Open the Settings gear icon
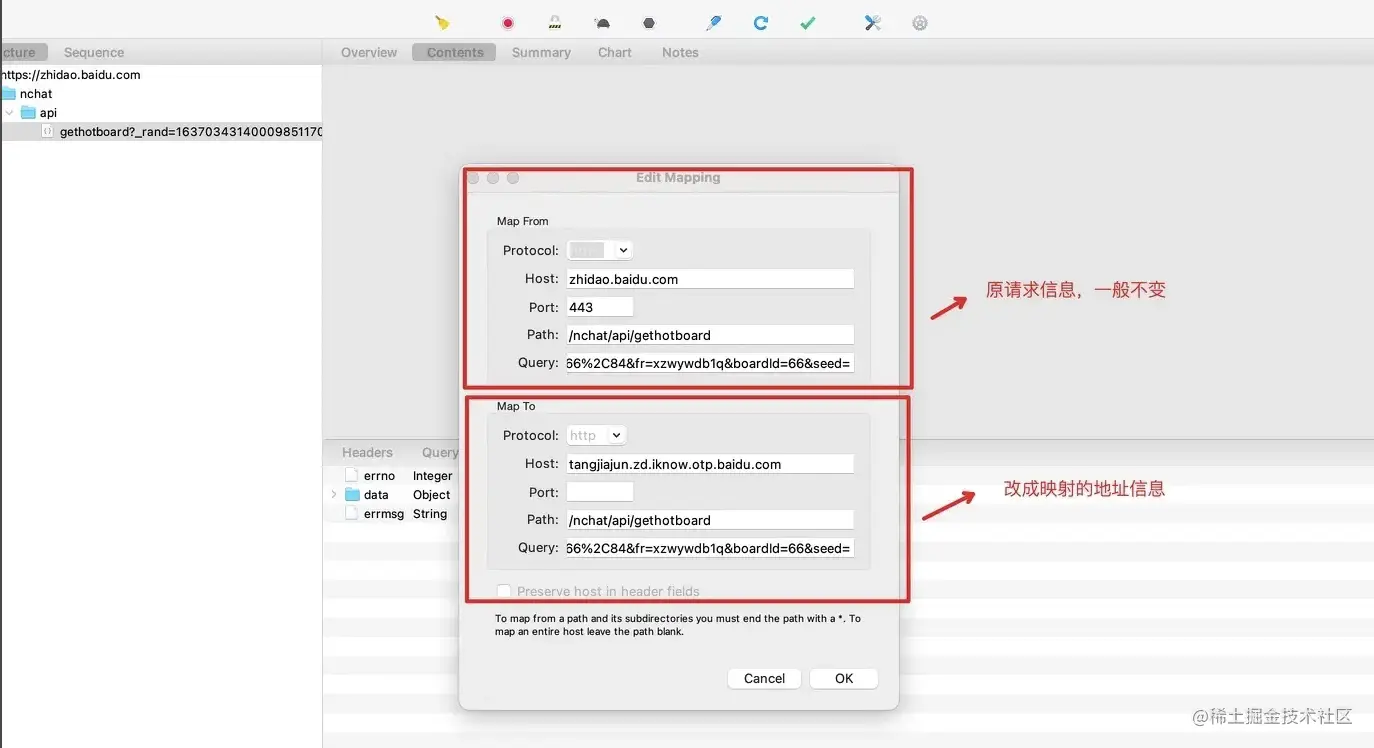This screenshot has width=1374, height=748. pos(920,23)
